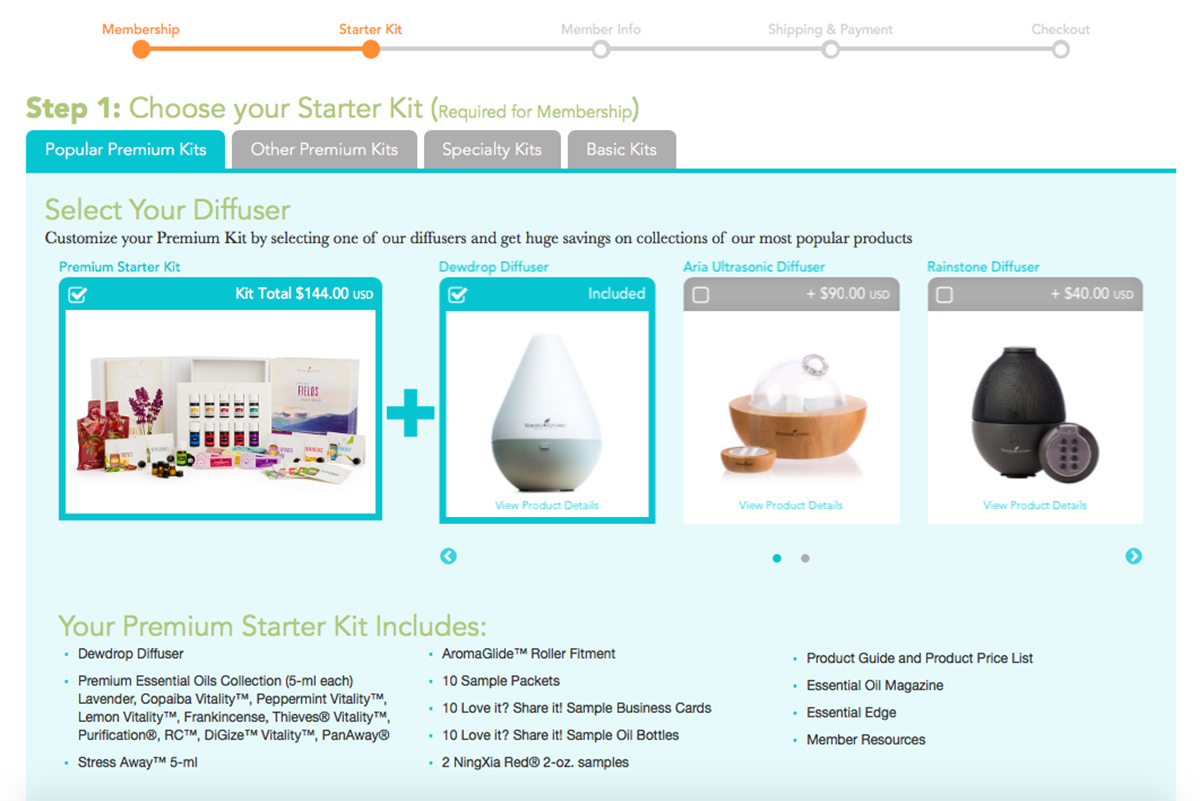
Task: Click the Starter Kit step circle
Action: pos(371,49)
